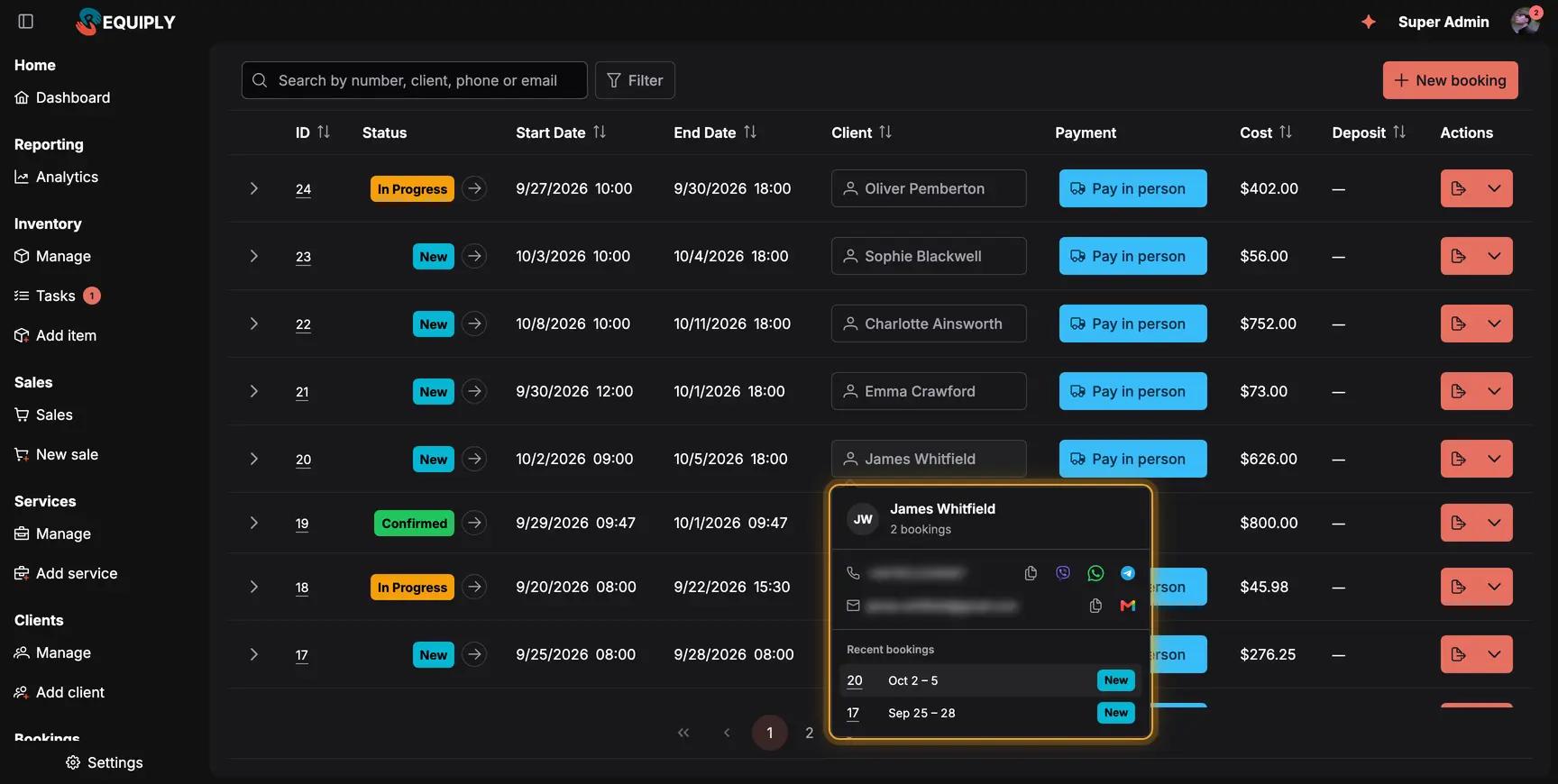Open document action for booking 22

click(x=1458, y=324)
